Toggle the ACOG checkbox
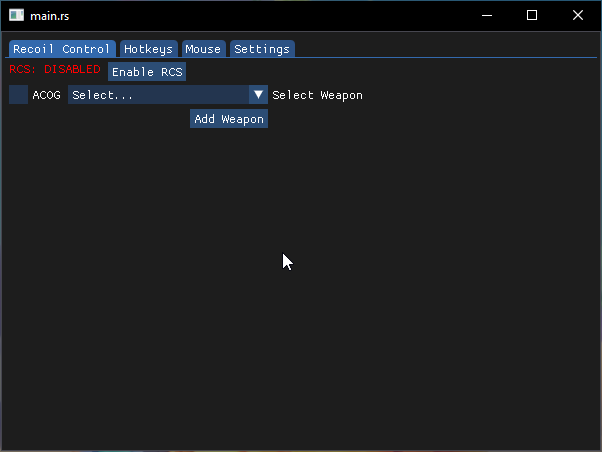This screenshot has height=452, width=602. coord(18,95)
